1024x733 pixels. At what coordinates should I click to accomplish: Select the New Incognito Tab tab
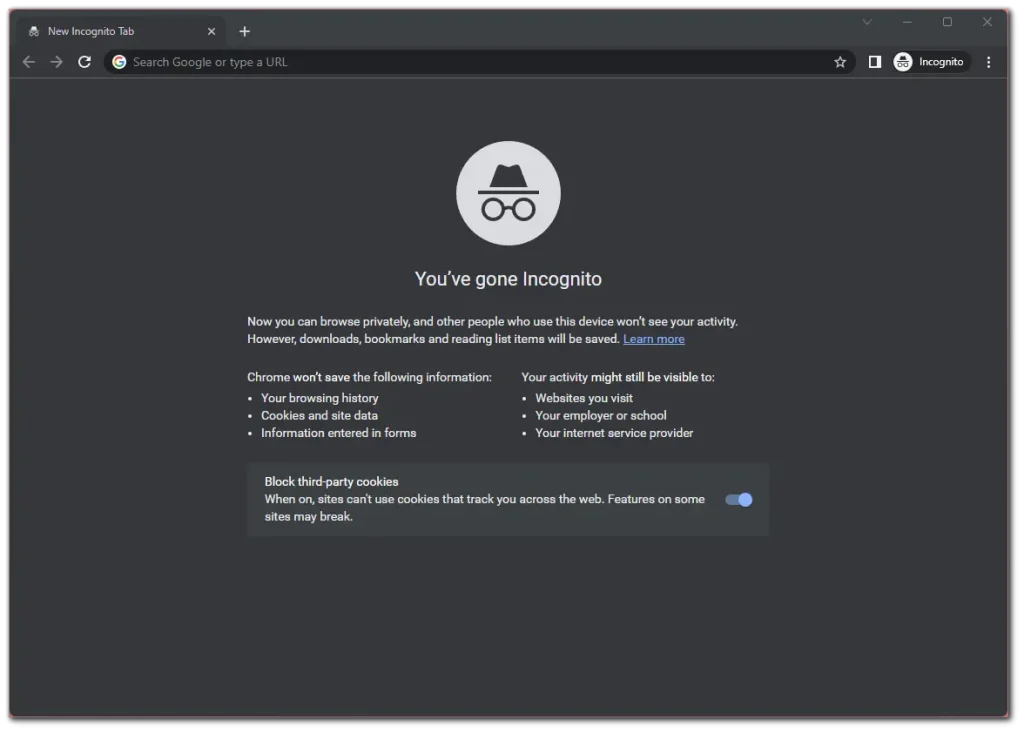[x=121, y=31]
